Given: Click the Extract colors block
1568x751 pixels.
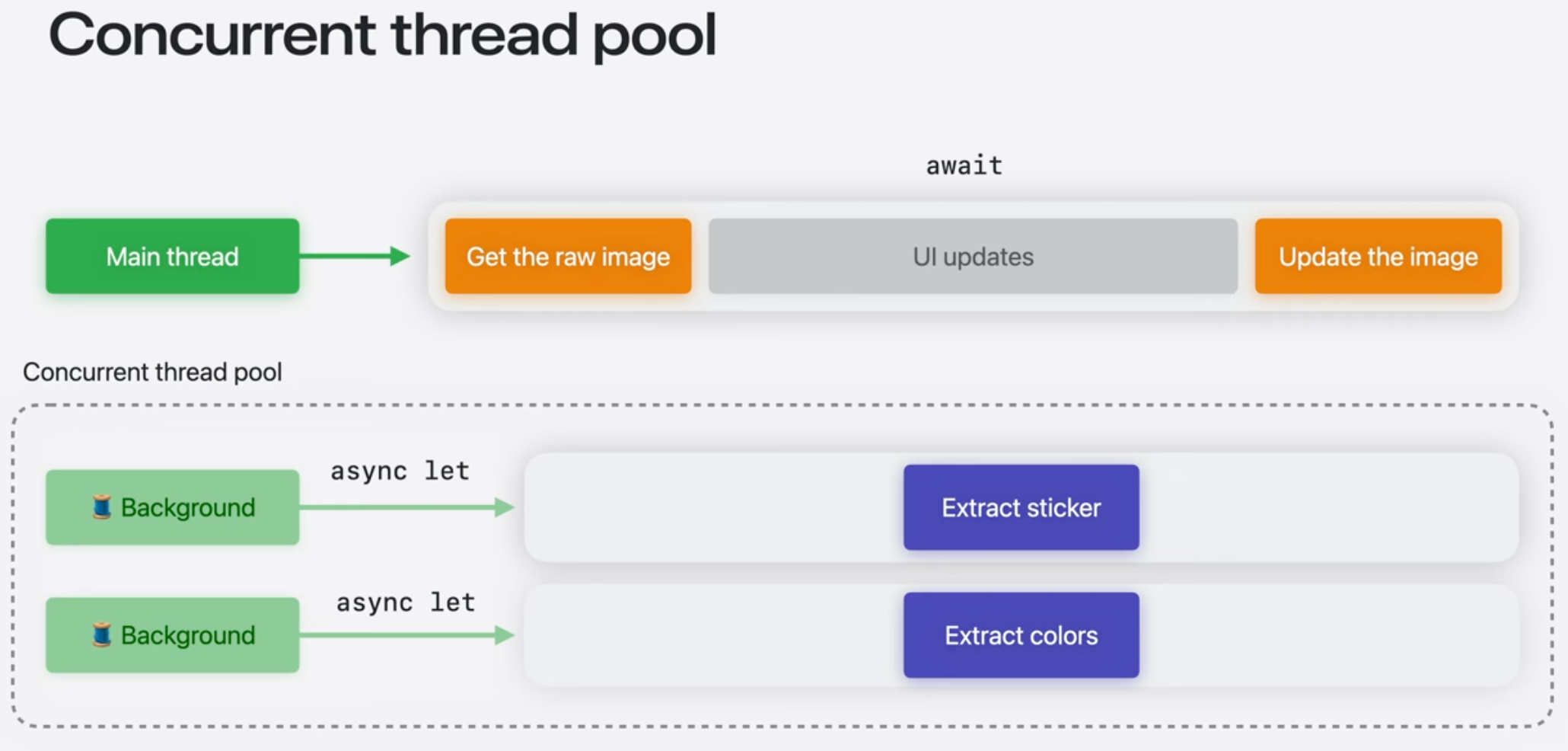Looking at the screenshot, I should (1021, 635).
